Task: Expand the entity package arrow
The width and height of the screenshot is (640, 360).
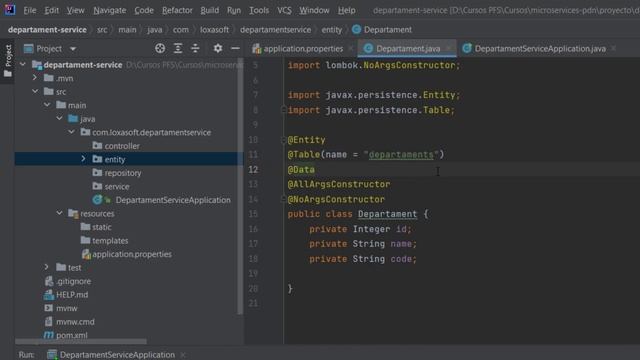Action: pos(84,159)
